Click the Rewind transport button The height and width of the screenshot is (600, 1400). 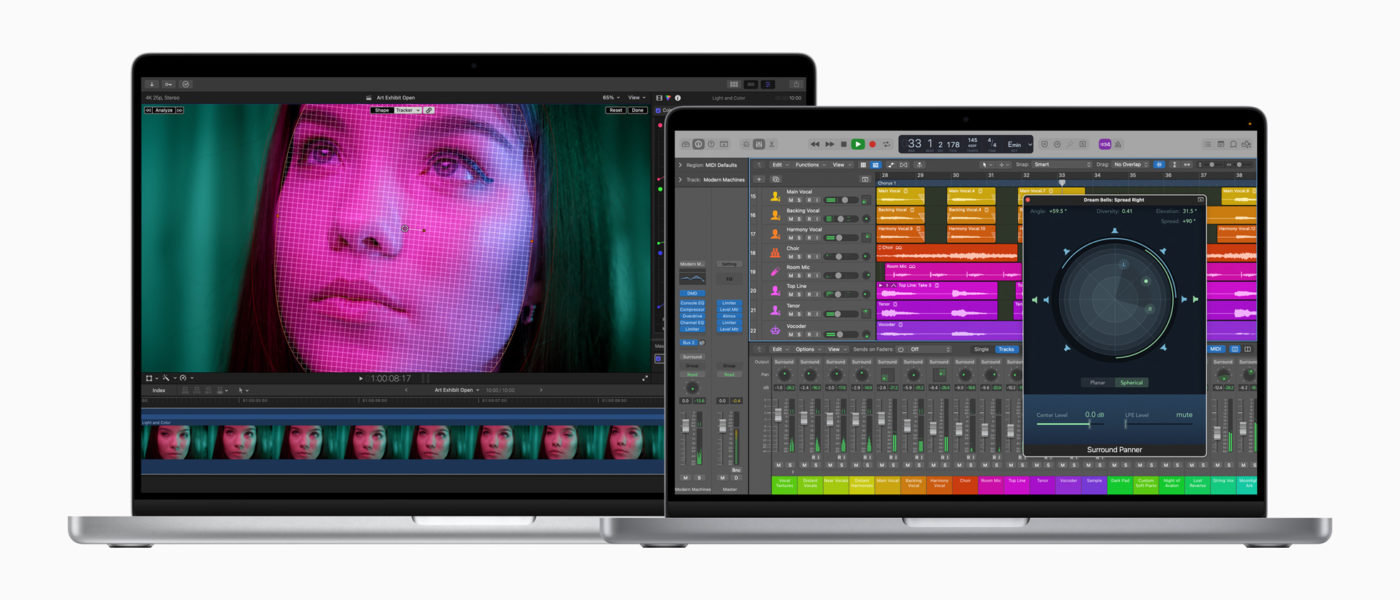click(x=815, y=144)
